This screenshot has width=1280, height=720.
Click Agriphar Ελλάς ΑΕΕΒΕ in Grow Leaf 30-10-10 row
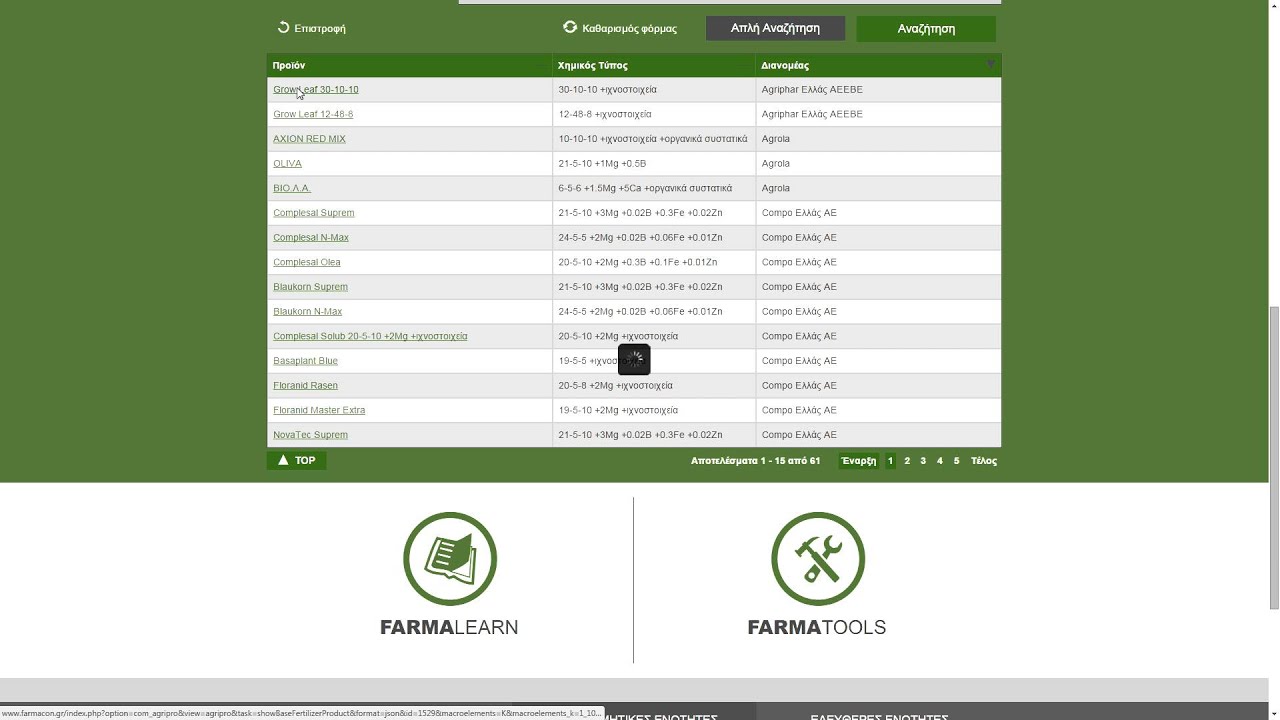812,90
